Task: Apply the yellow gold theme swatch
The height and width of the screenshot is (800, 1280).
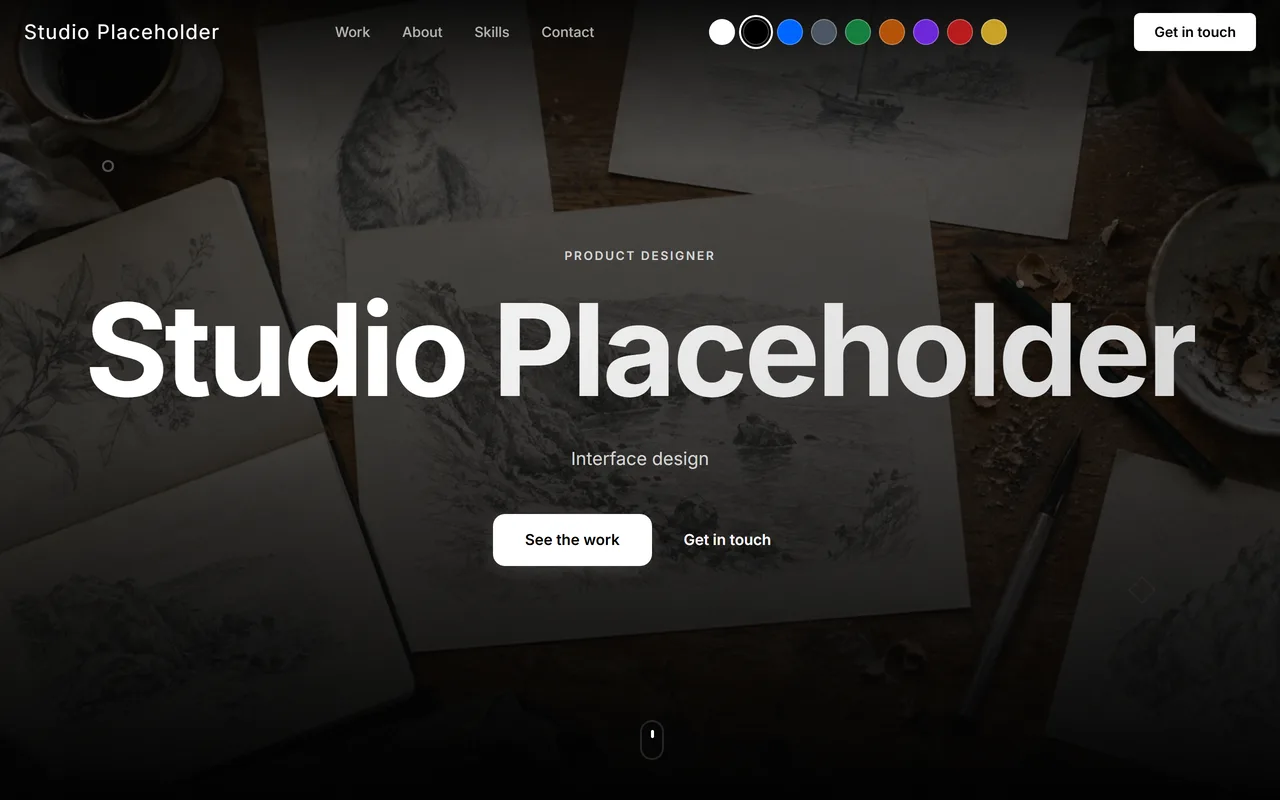Action: click(x=994, y=32)
